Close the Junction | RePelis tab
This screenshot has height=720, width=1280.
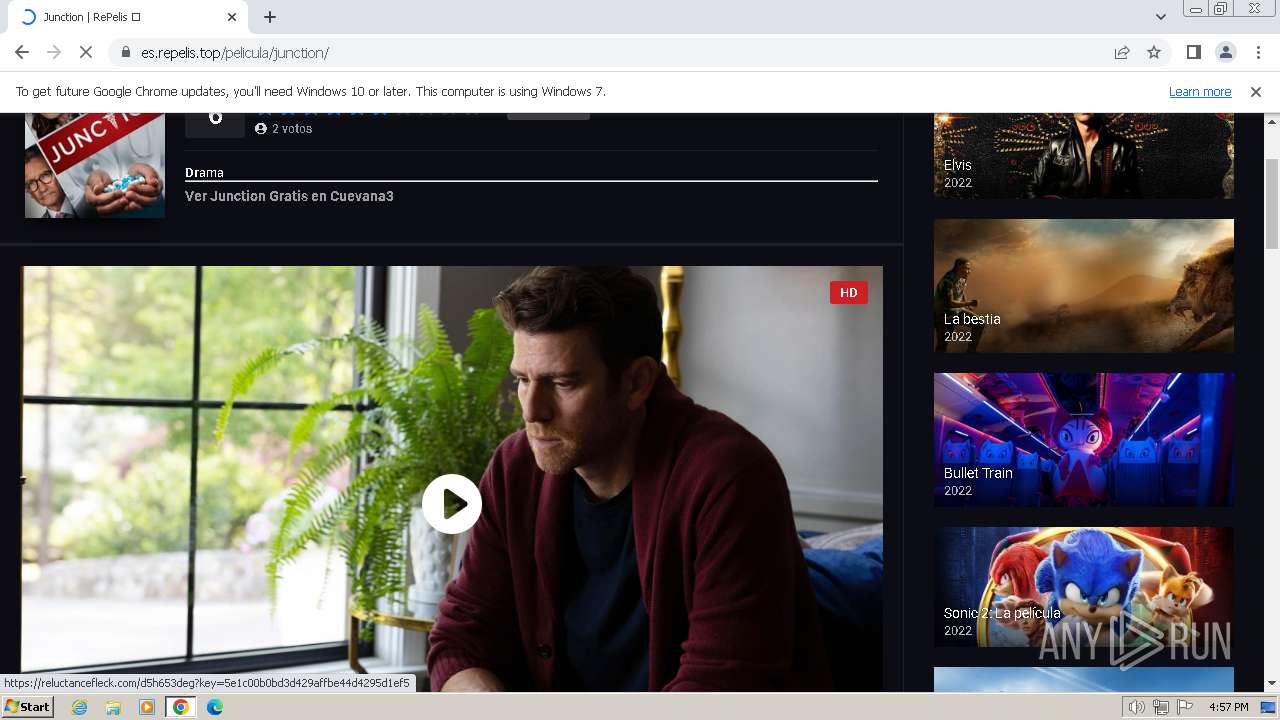[232, 17]
